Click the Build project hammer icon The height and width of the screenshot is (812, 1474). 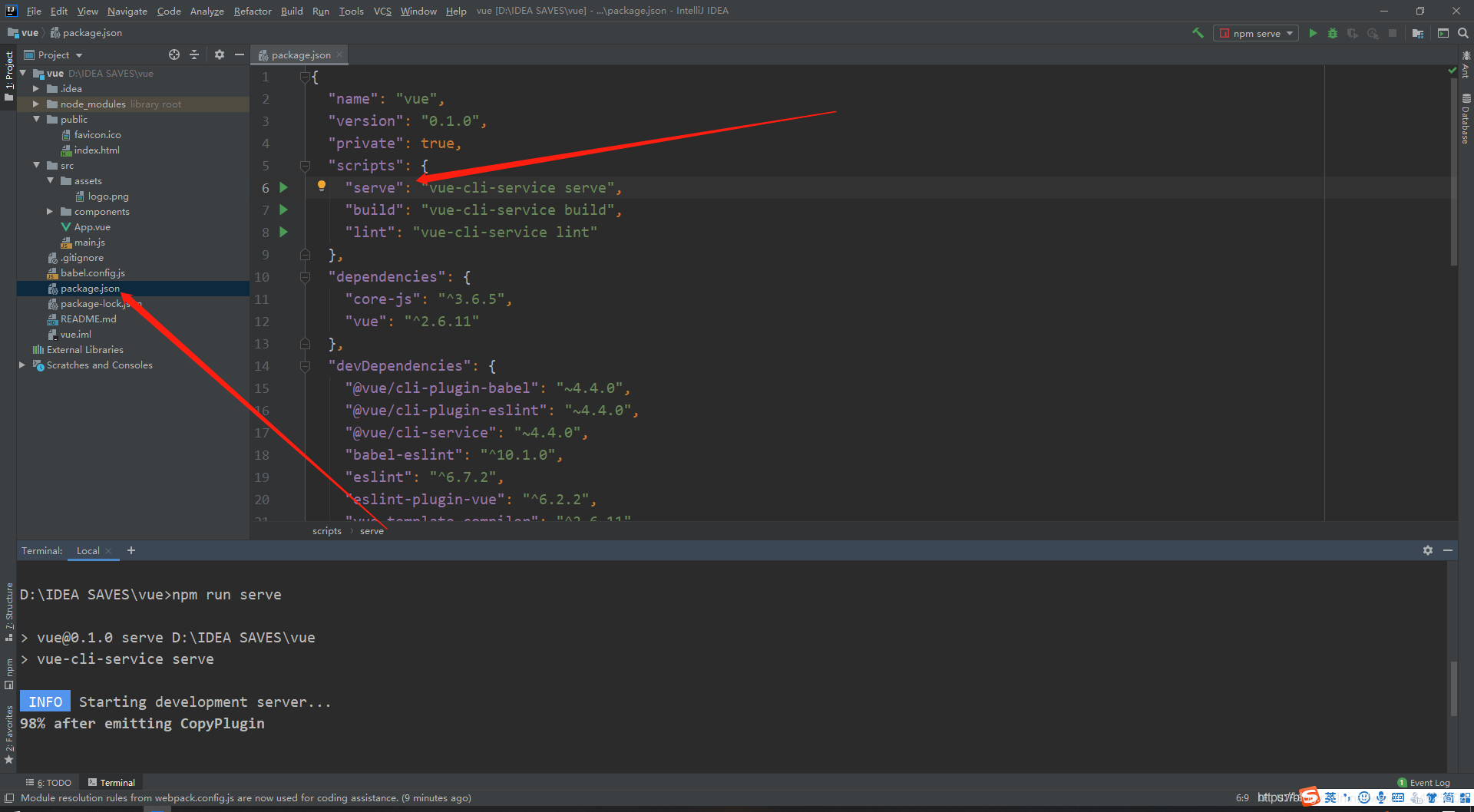coord(1198,33)
